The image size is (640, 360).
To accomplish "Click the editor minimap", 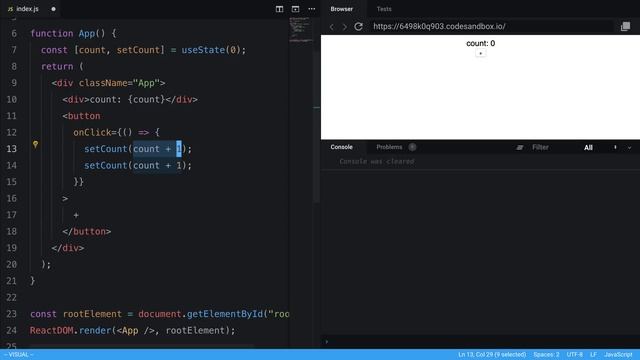I will click(x=301, y=30).
